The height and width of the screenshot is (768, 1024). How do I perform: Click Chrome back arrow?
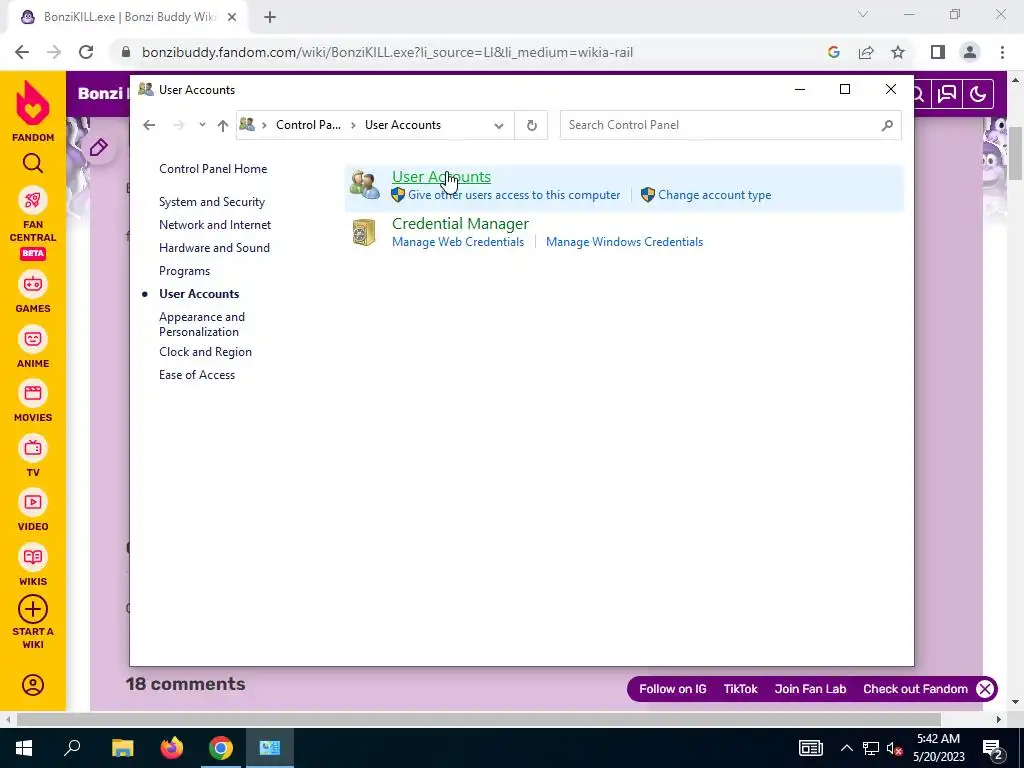pos(22,52)
